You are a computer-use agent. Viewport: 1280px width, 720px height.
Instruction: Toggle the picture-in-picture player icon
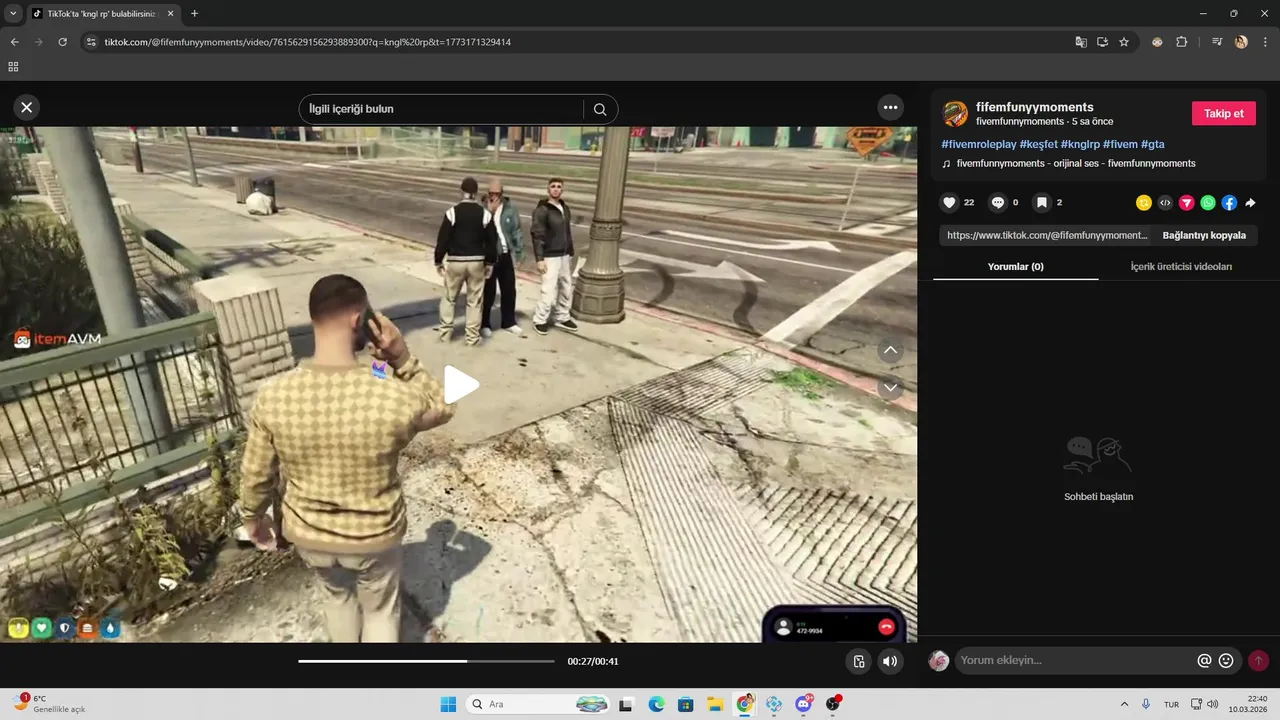tap(858, 661)
